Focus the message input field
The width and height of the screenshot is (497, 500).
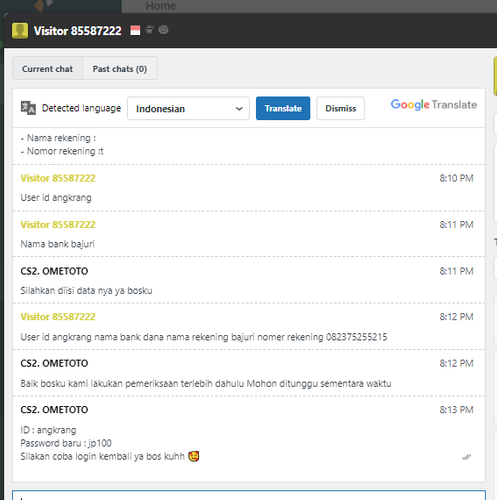[249, 495]
